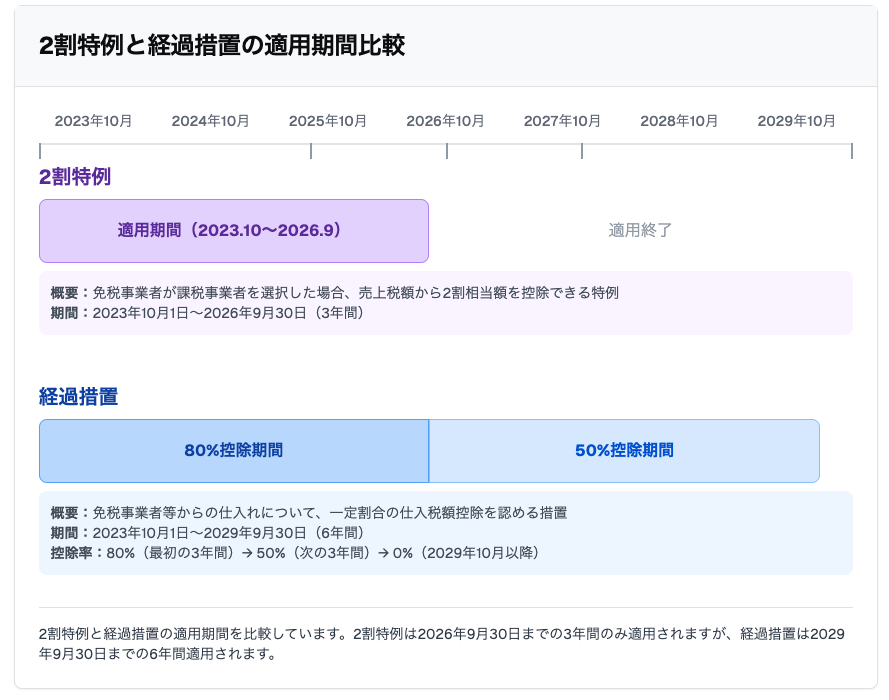This screenshot has width=889, height=700.
Task: Click the purple 2割特例 section heading
Action: 75,177
